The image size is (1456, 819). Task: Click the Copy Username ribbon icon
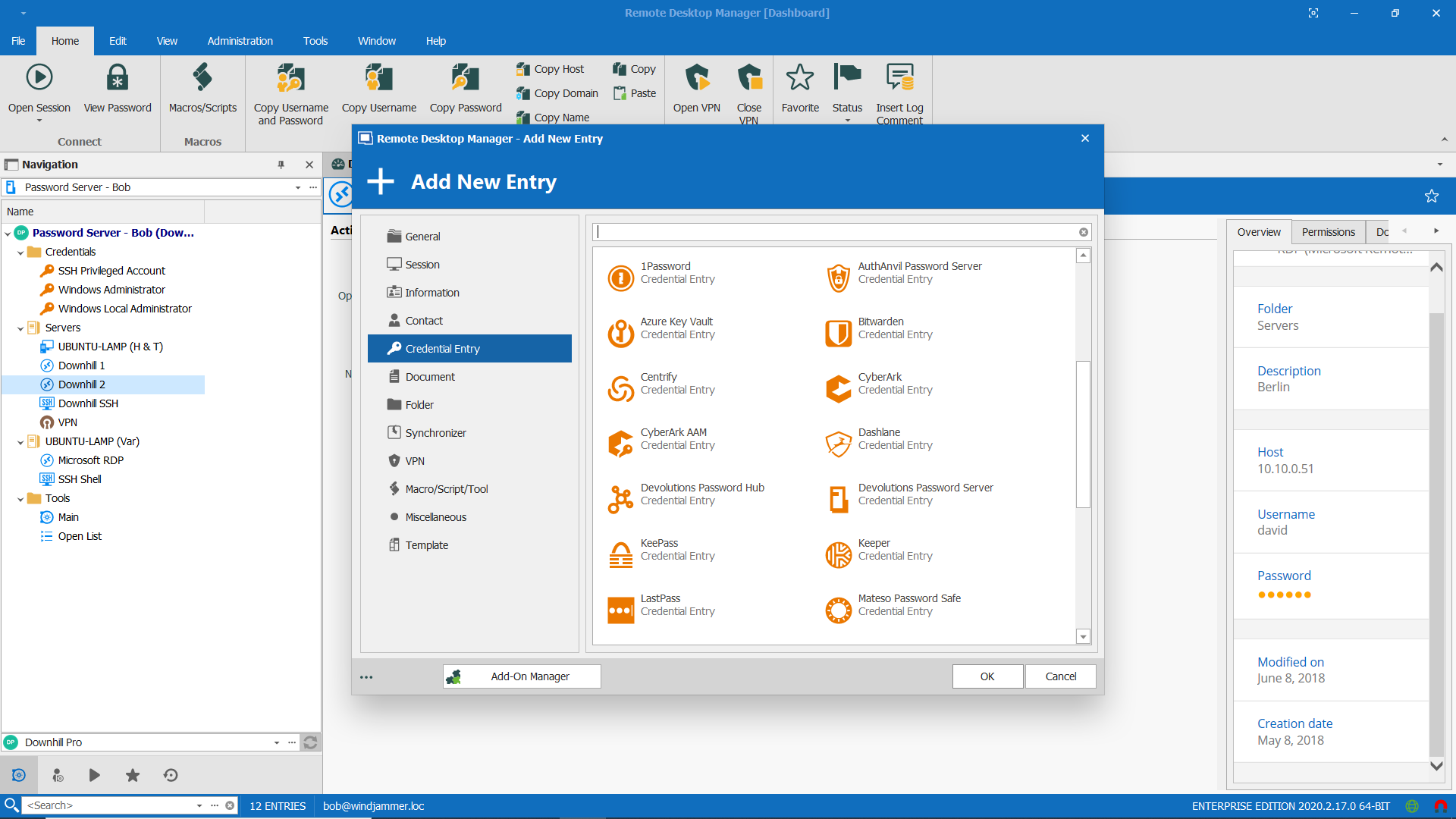pos(378,77)
